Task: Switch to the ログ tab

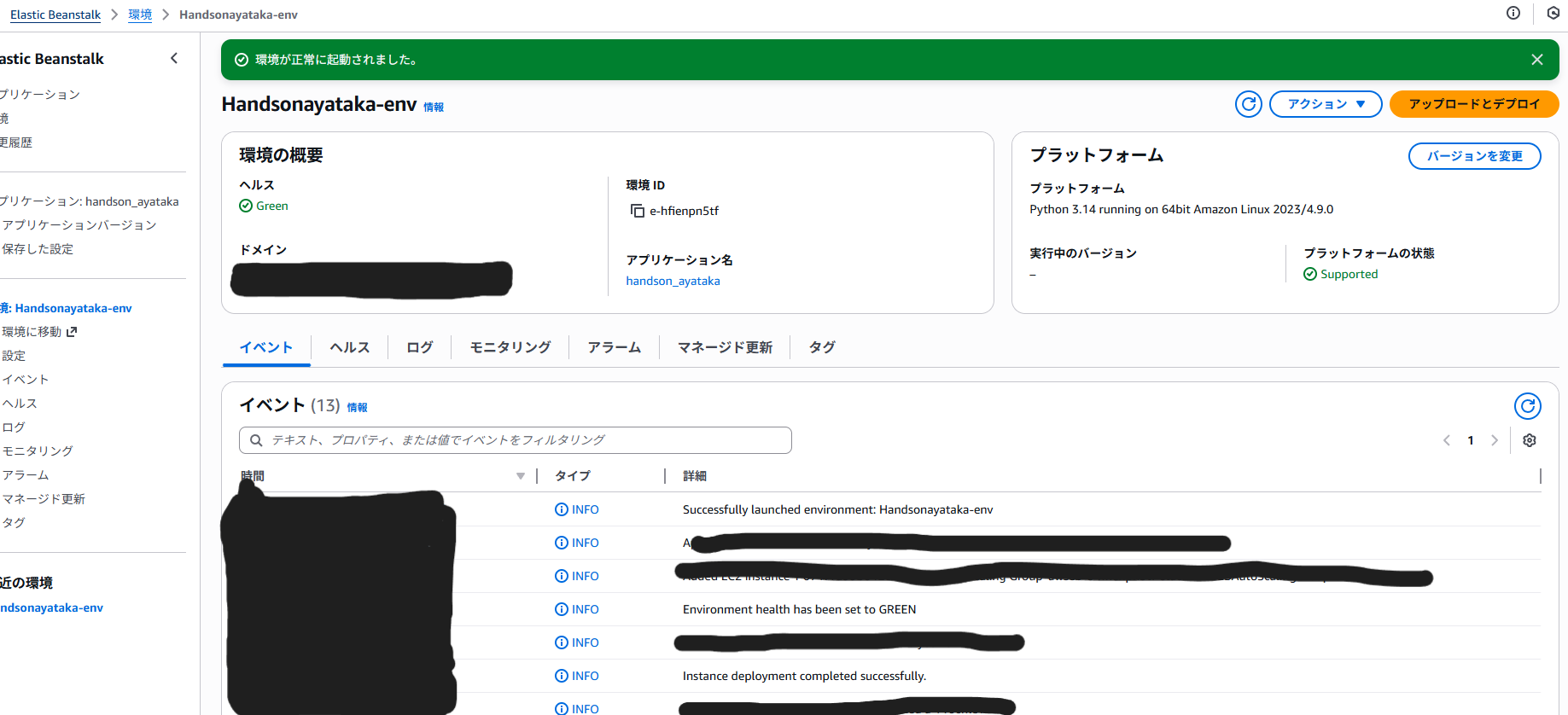Action: 419,347
